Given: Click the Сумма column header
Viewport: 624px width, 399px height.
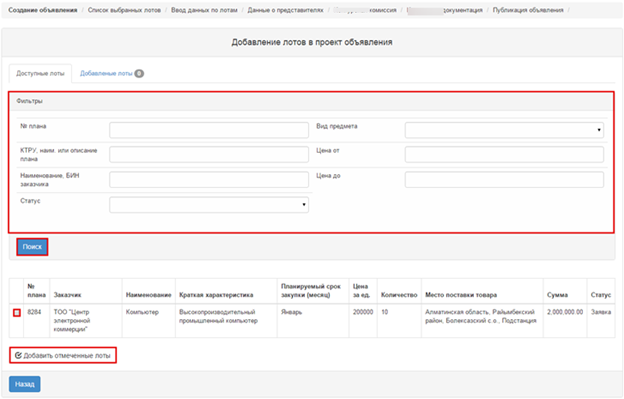Looking at the screenshot, I should point(565,291).
